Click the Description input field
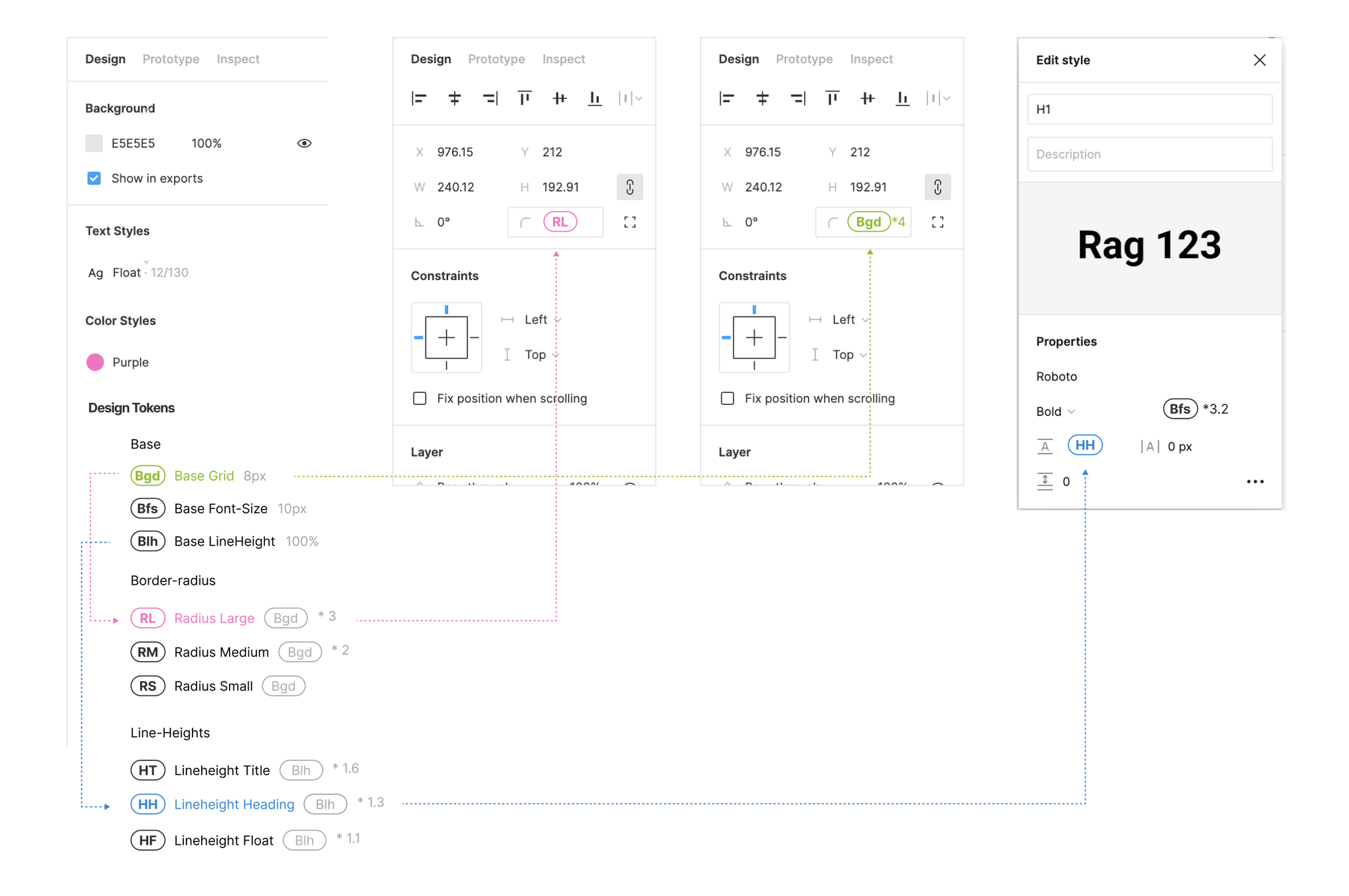1349x896 pixels. [x=1149, y=154]
